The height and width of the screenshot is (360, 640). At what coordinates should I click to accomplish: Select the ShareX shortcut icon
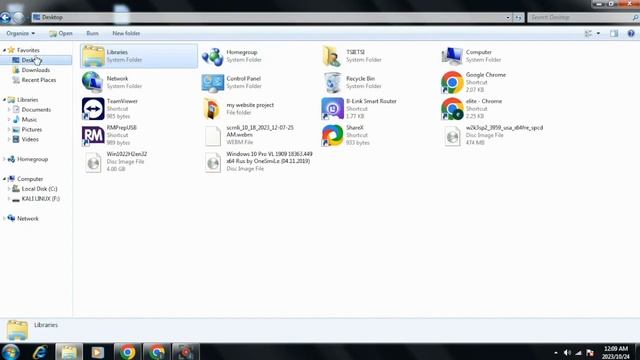pos(332,135)
